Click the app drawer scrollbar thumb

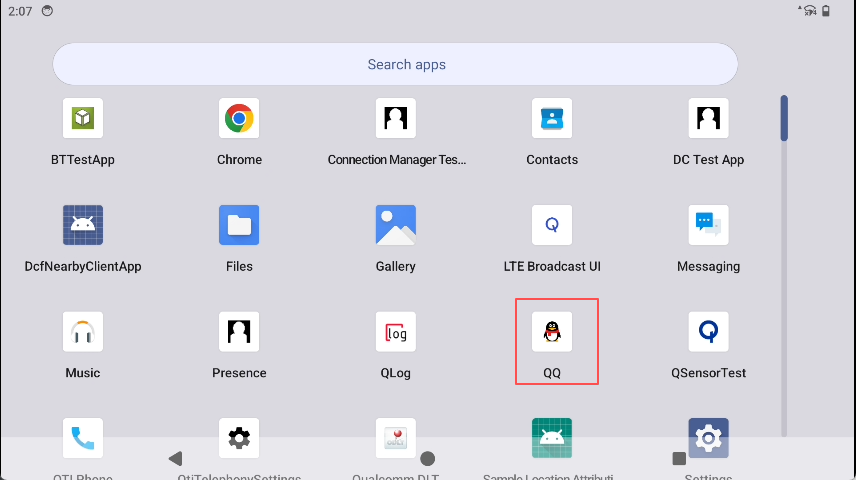coord(784,118)
